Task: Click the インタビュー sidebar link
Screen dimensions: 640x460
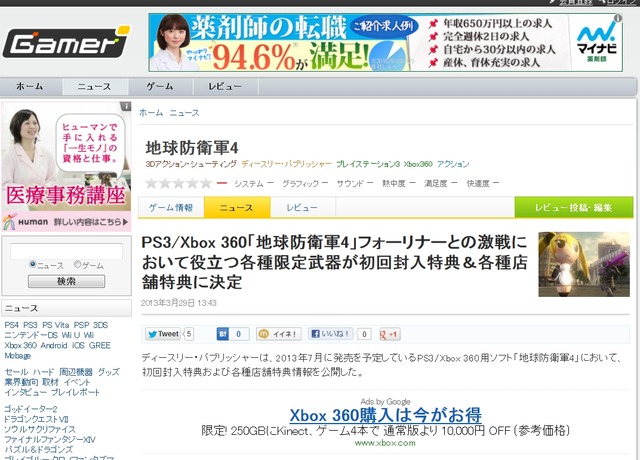Action: 25,392
